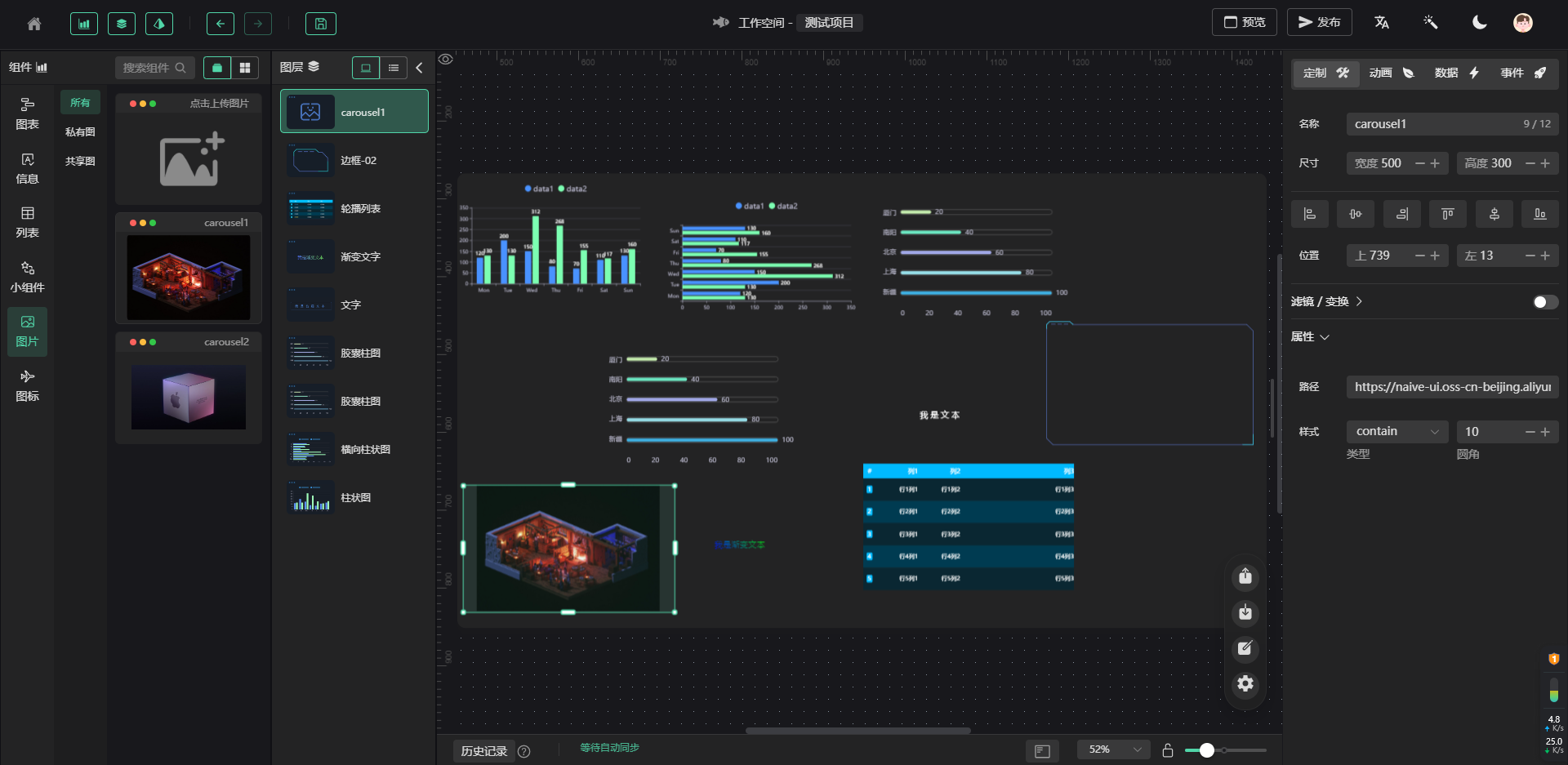This screenshot has width=1568, height=765.
Task: Click the 发布 publish button
Action: point(1320,22)
